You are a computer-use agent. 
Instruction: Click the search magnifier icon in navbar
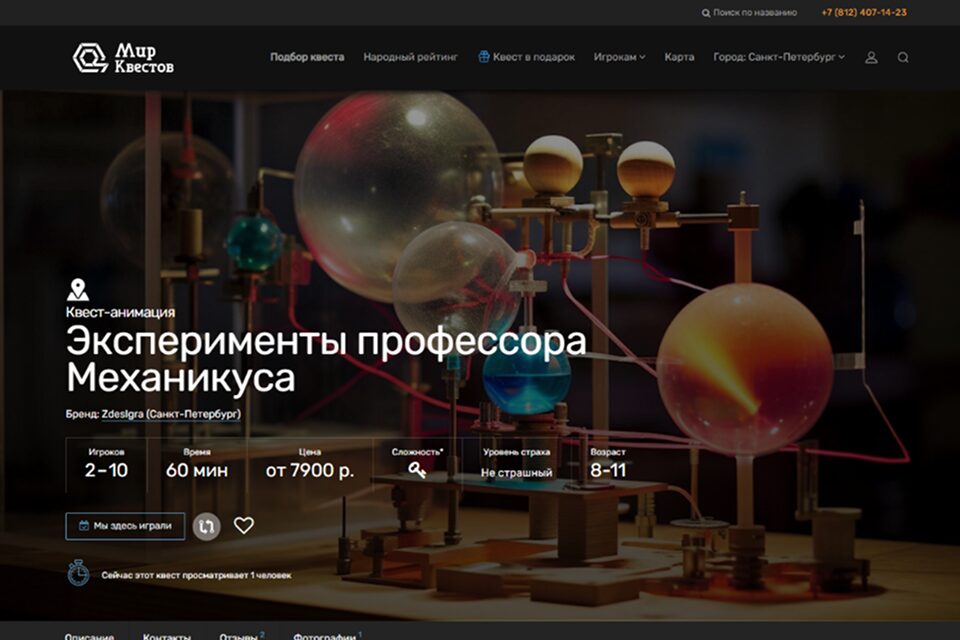coord(903,58)
